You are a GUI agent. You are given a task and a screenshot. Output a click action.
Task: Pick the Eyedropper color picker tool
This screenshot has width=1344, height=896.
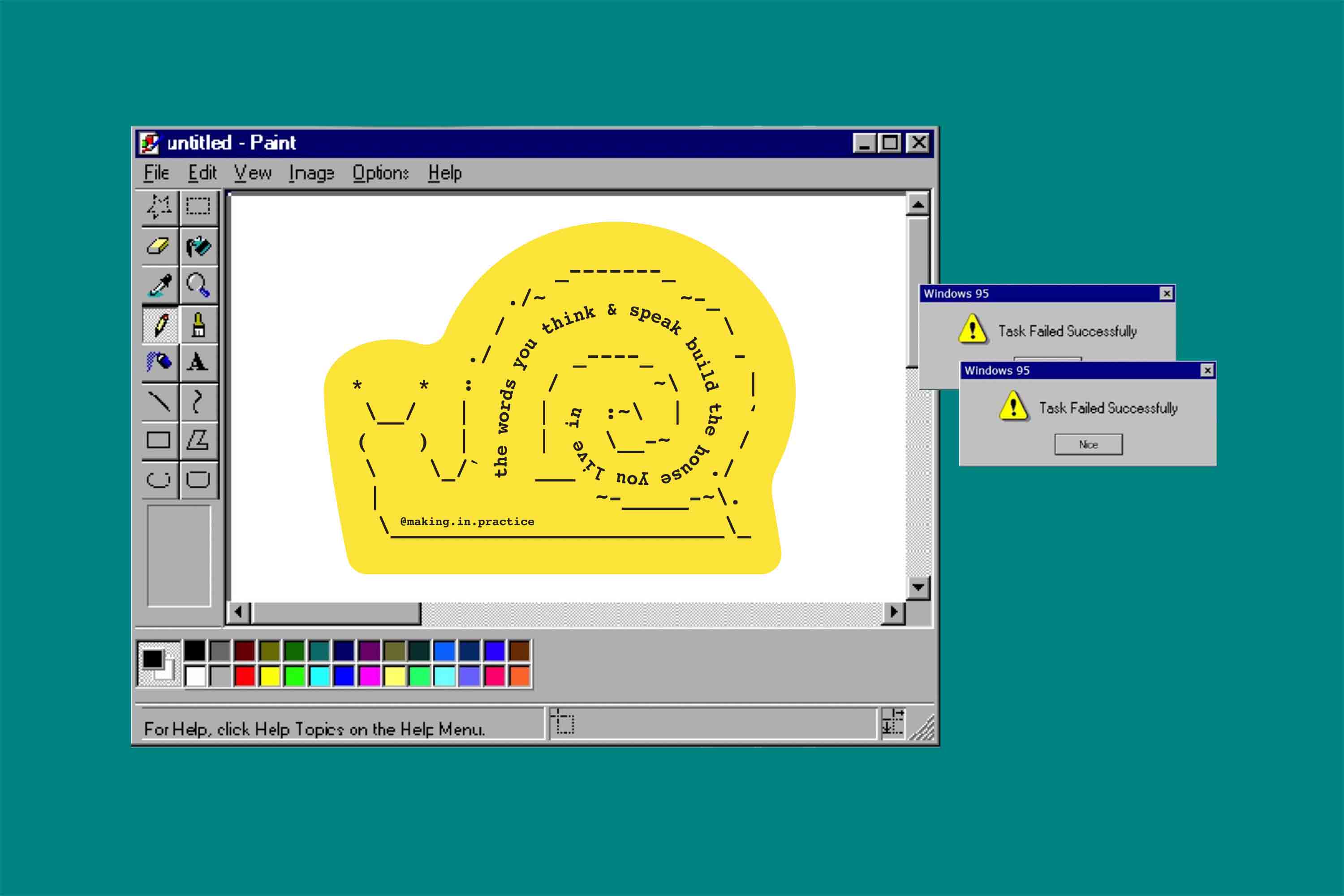159,285
